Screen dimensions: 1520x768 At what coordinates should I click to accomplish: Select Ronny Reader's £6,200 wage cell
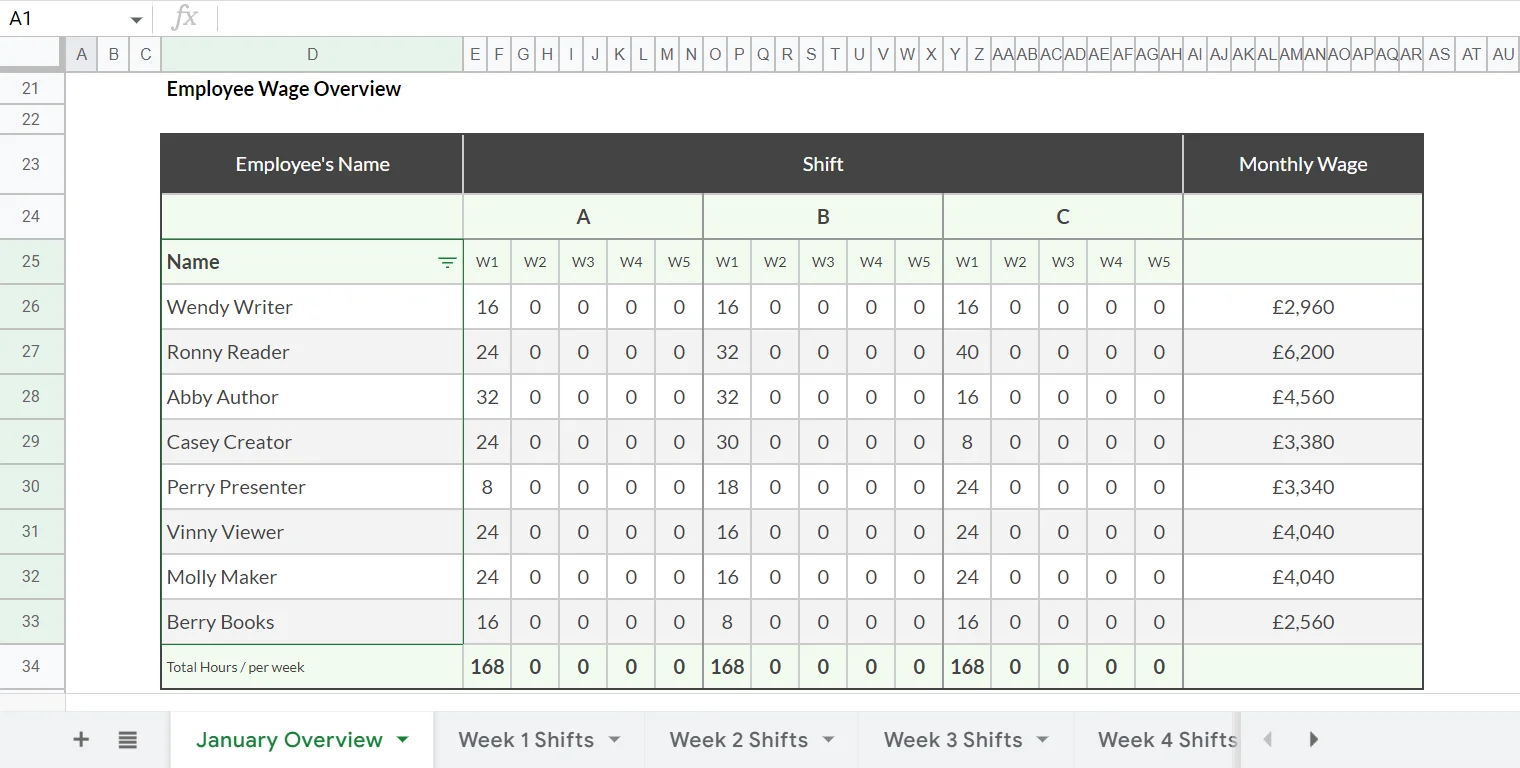pos(1302,352)
